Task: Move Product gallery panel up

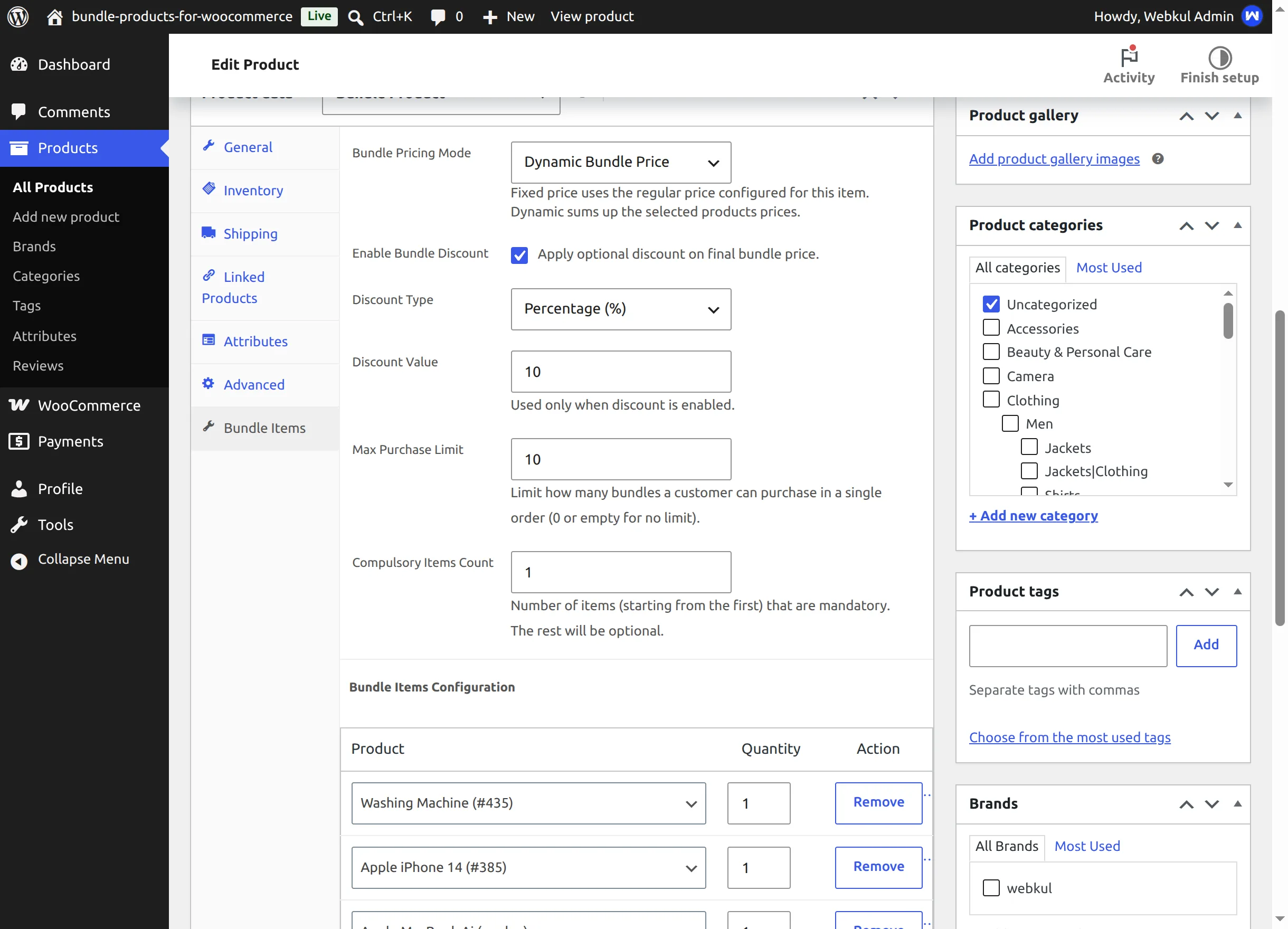Action: coord(1186,116)
